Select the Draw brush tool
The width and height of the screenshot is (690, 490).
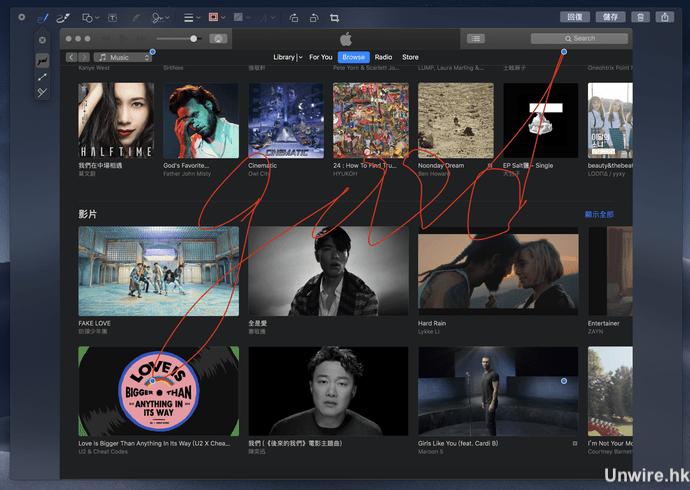click(x=63, y=18)
